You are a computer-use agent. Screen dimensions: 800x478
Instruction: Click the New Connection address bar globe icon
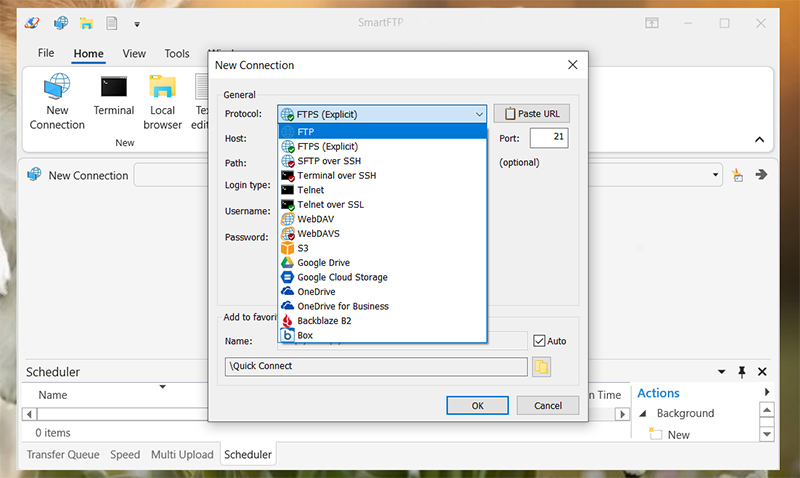point(34,174)
